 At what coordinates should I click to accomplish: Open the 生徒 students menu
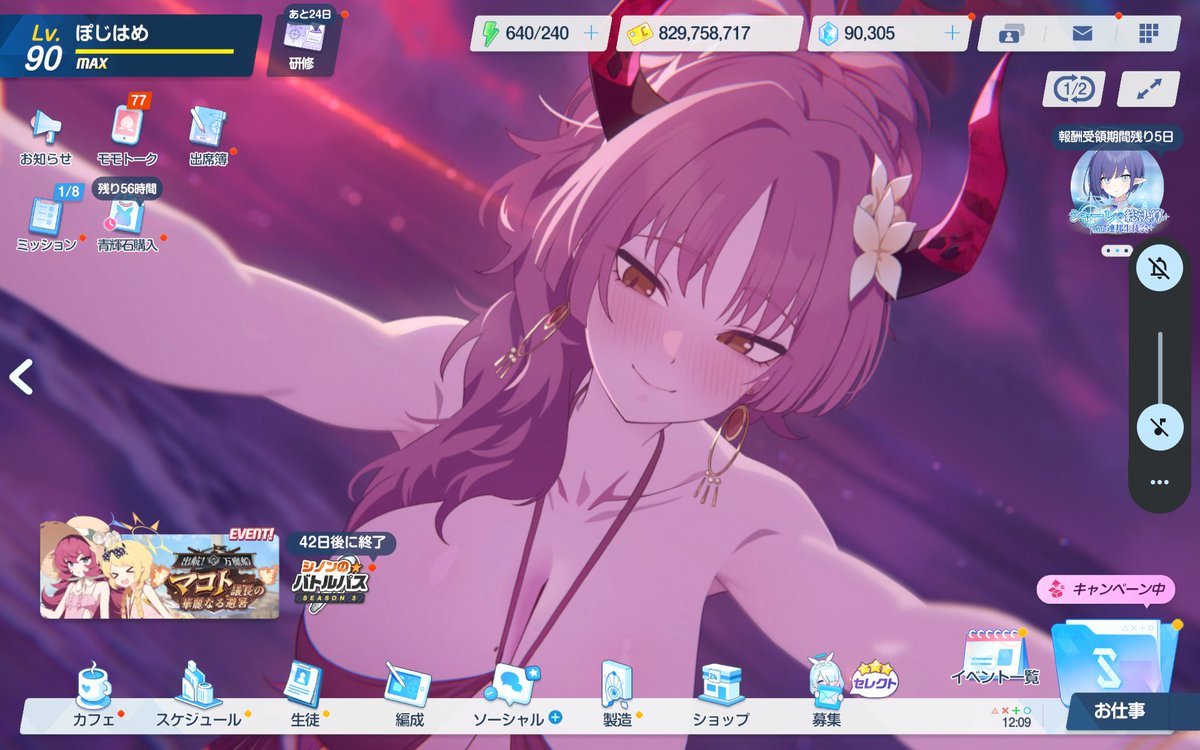pos(304,695)
